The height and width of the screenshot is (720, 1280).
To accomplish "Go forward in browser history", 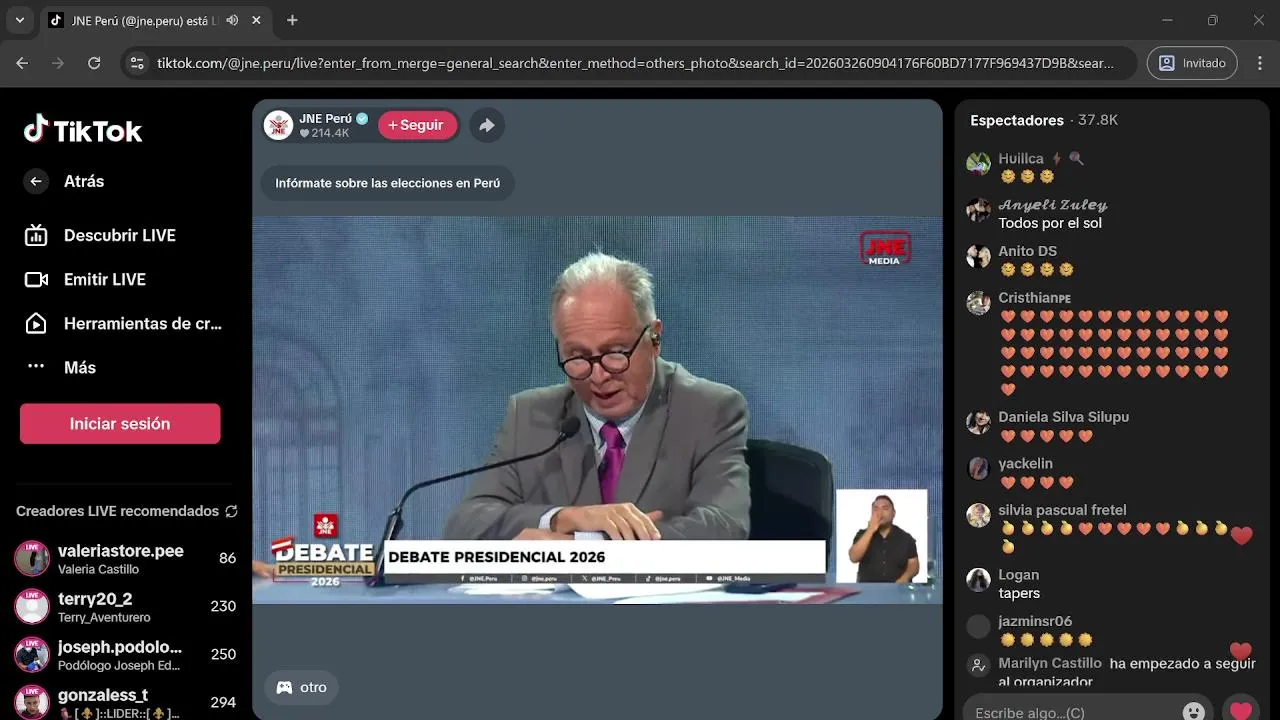I will coord(58,63).
